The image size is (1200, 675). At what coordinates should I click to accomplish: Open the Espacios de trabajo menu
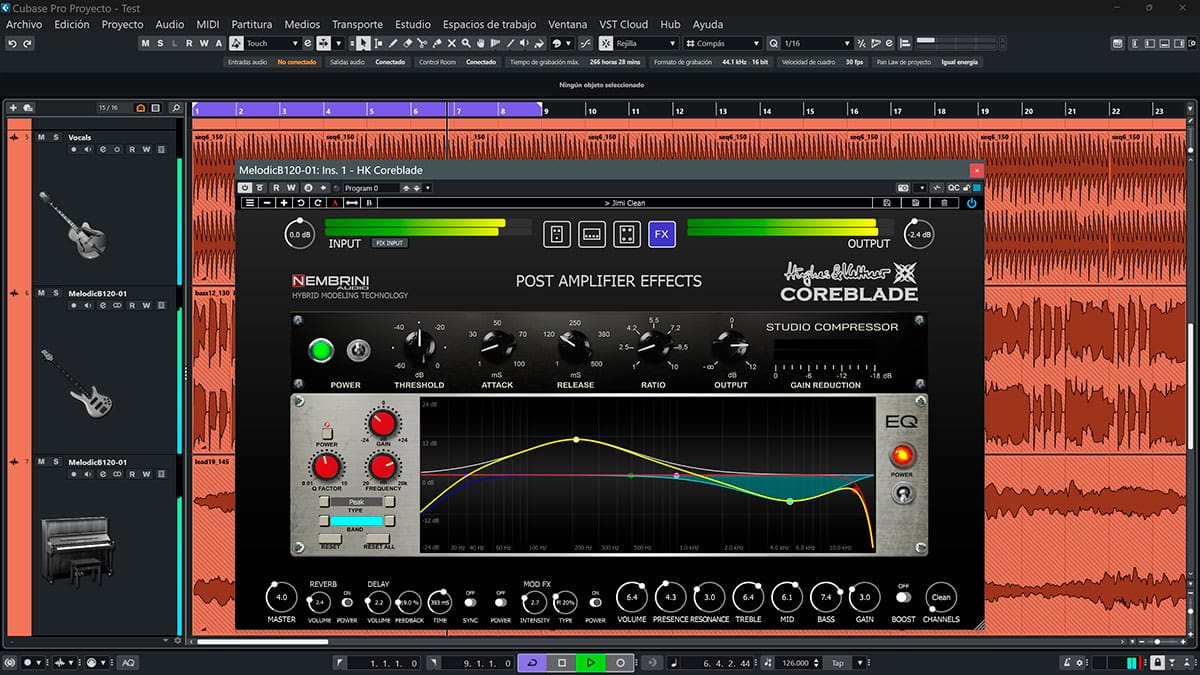(489, 24)
